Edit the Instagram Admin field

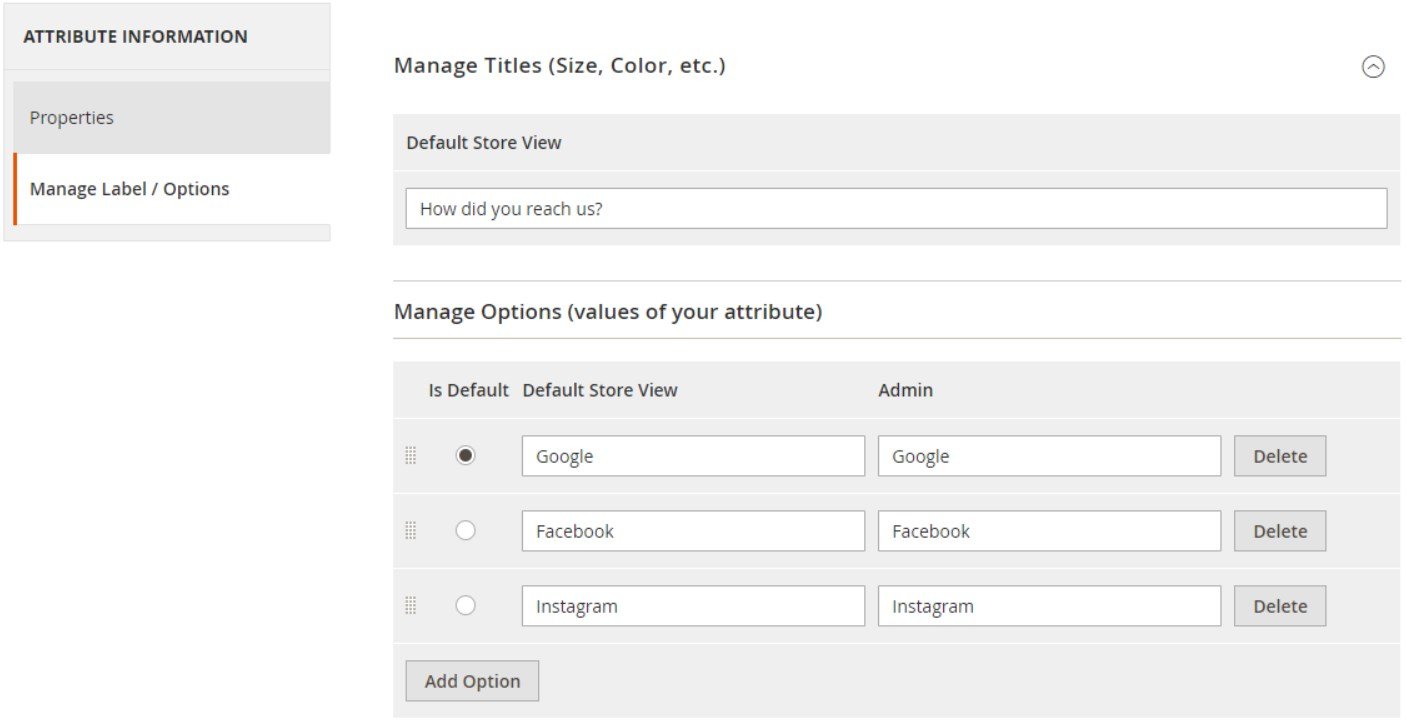tap(1049, 606)
